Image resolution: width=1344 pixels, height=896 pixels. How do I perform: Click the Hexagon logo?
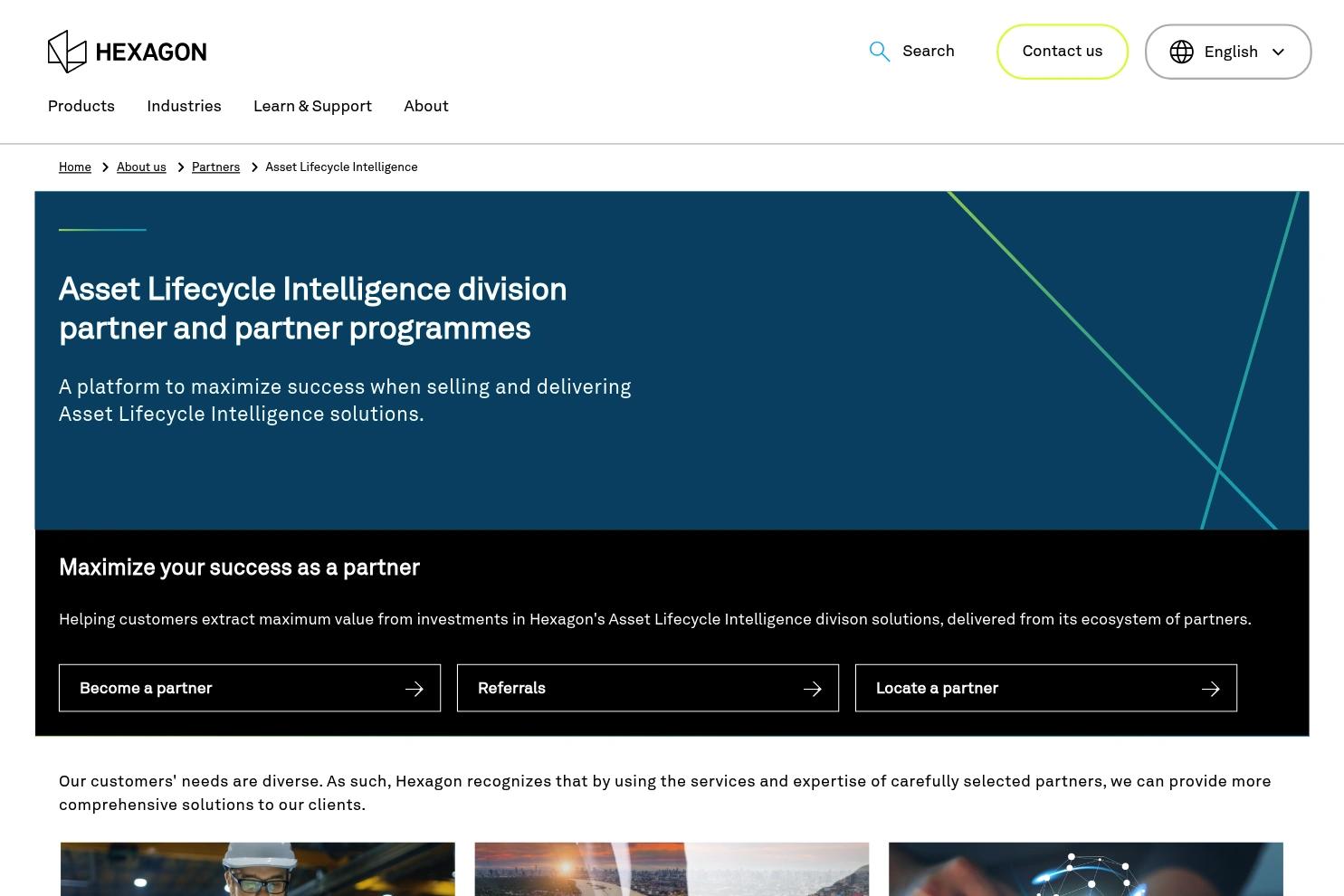click(127, 52)
